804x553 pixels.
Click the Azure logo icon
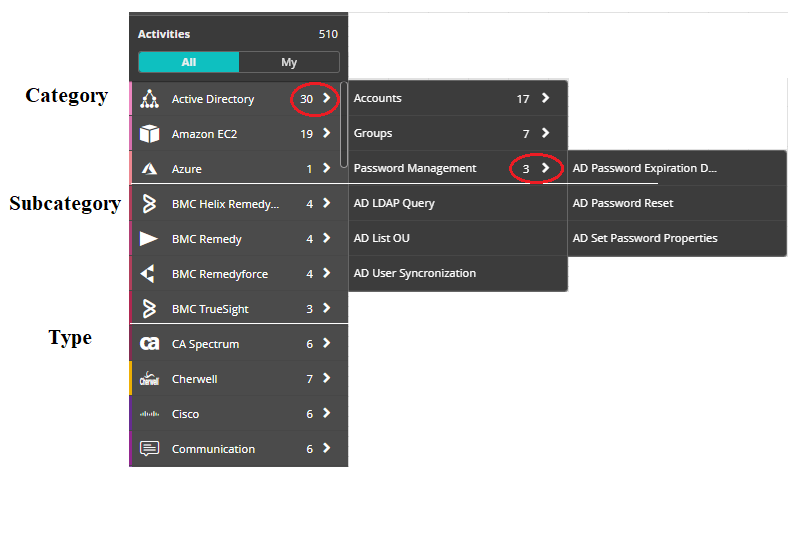point(149,169)
